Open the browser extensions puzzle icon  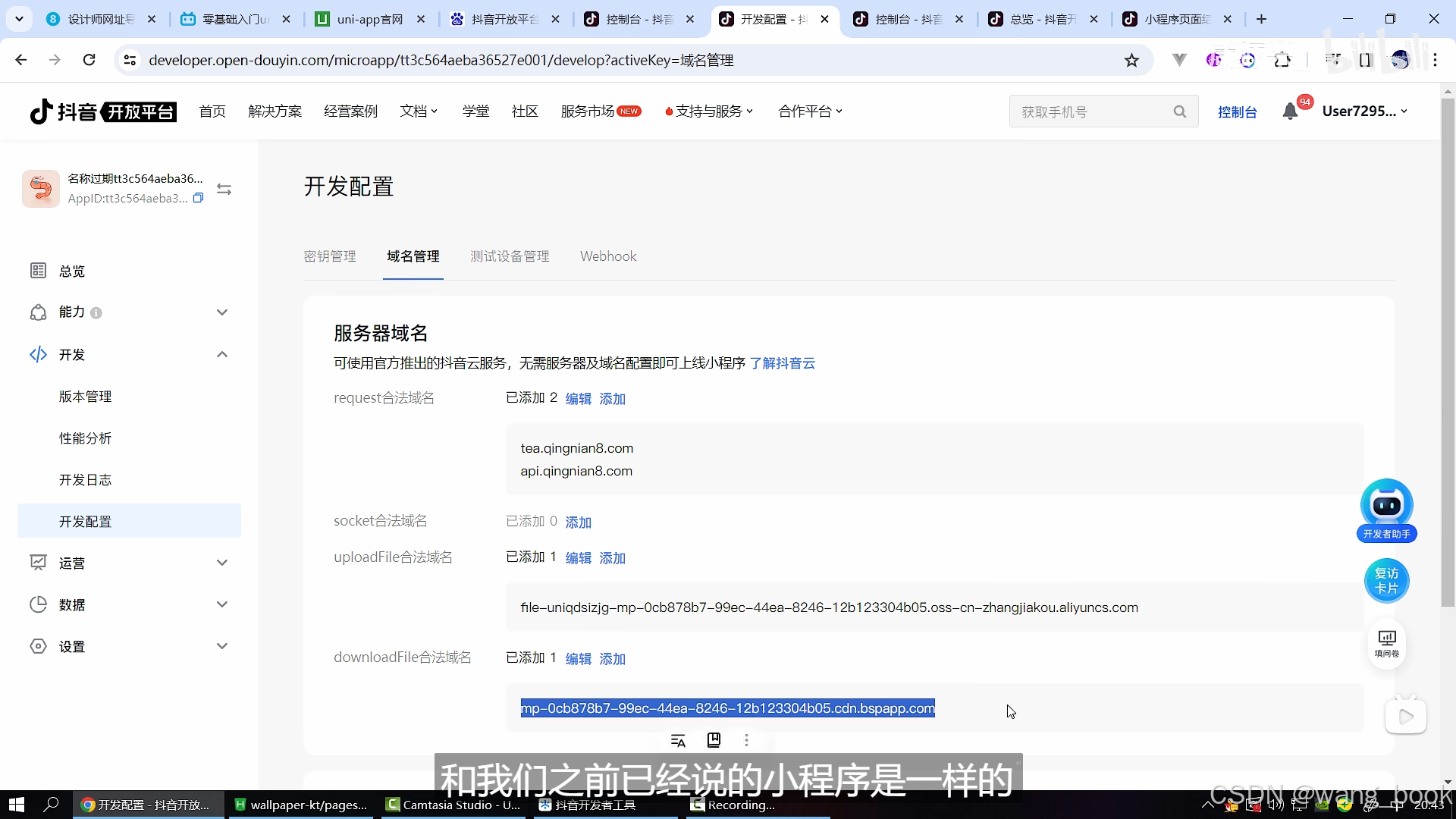coord(1282,60)
